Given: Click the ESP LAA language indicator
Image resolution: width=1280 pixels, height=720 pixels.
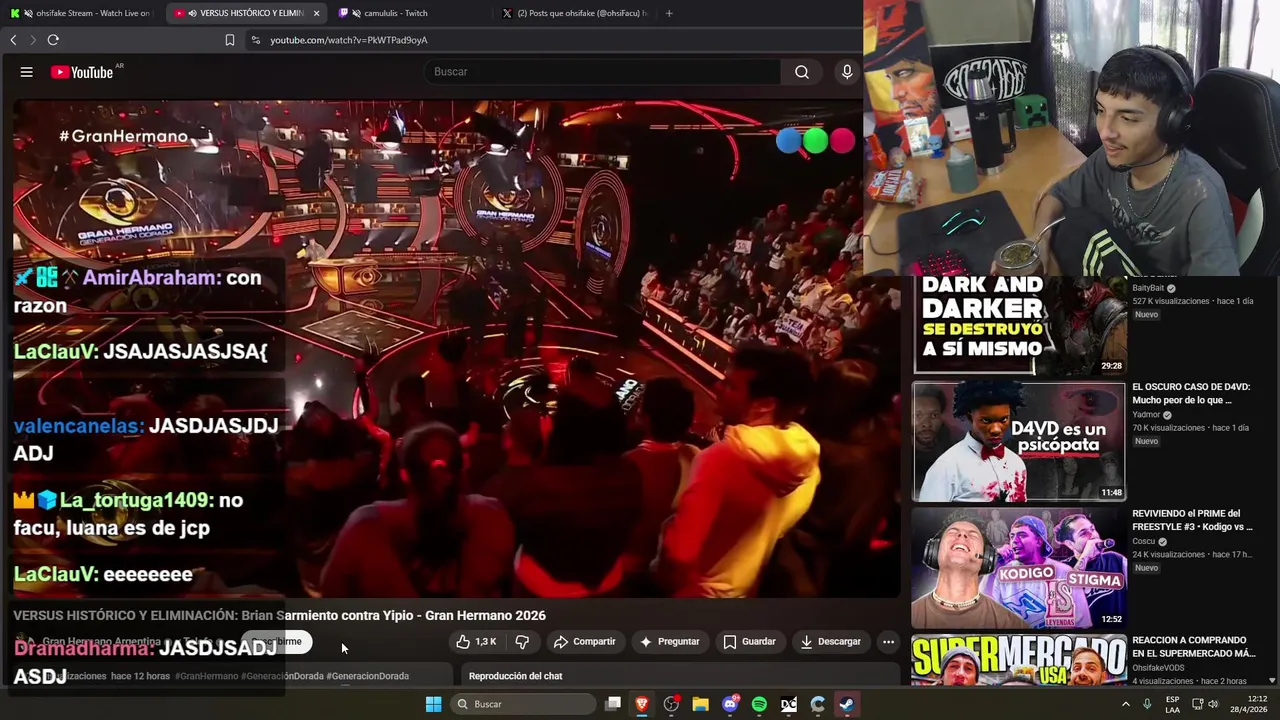Looking at the screenshot, I should (x=1172, y=704).
